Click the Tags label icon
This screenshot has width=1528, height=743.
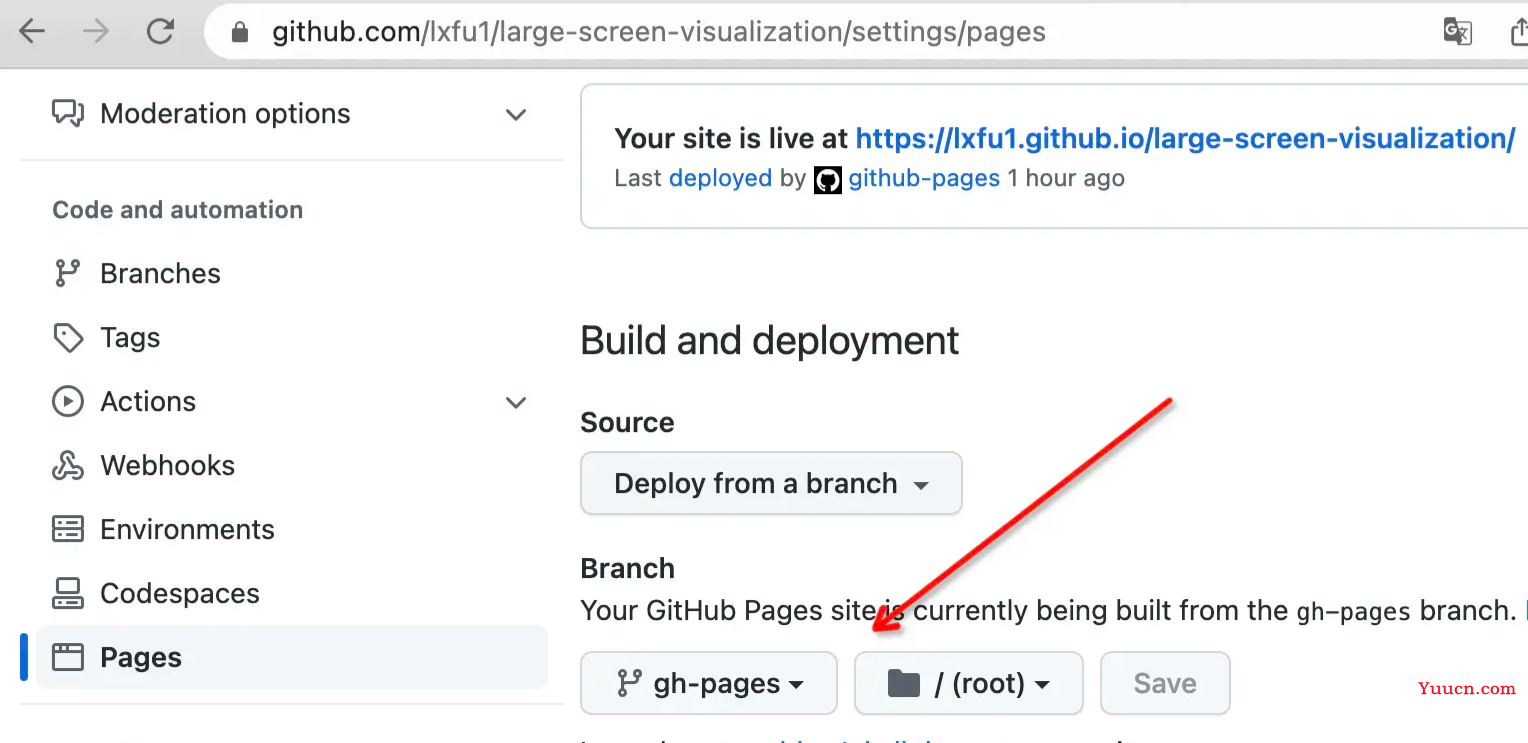68,338
